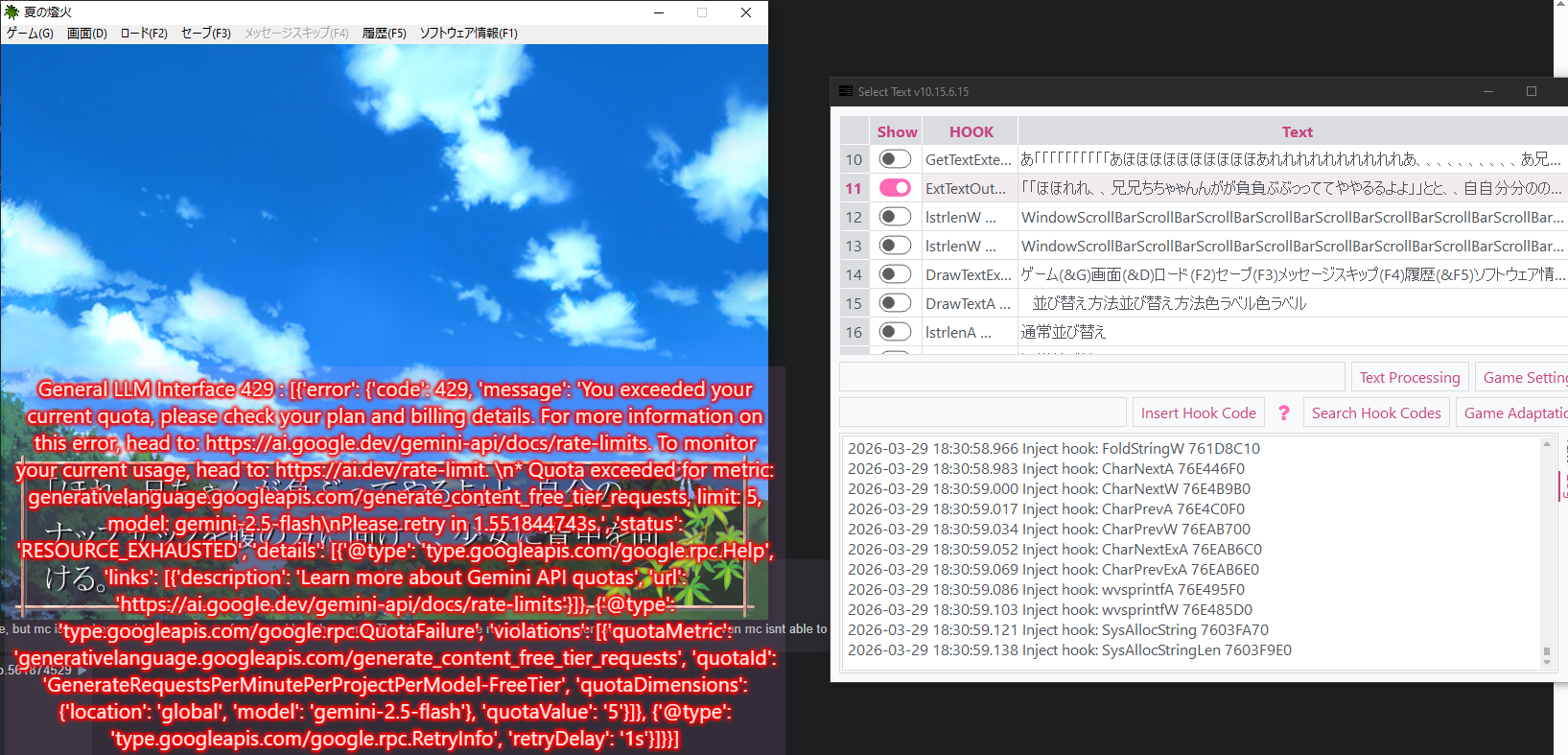This screenshot has height=755, width=1568.
Task: Select the lstrlenW hook cell in row 12
Action: pyautogui.click(x=969, y=217)
